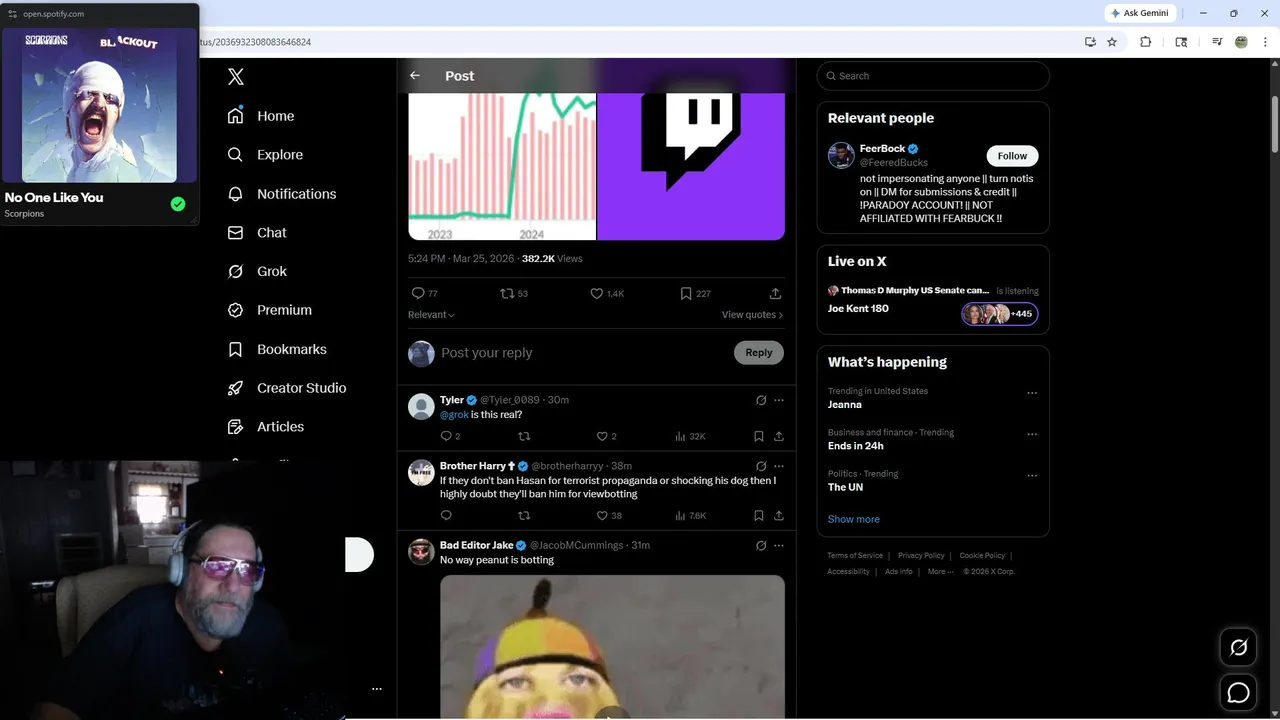Click the @grok mention link

(454, 414)
